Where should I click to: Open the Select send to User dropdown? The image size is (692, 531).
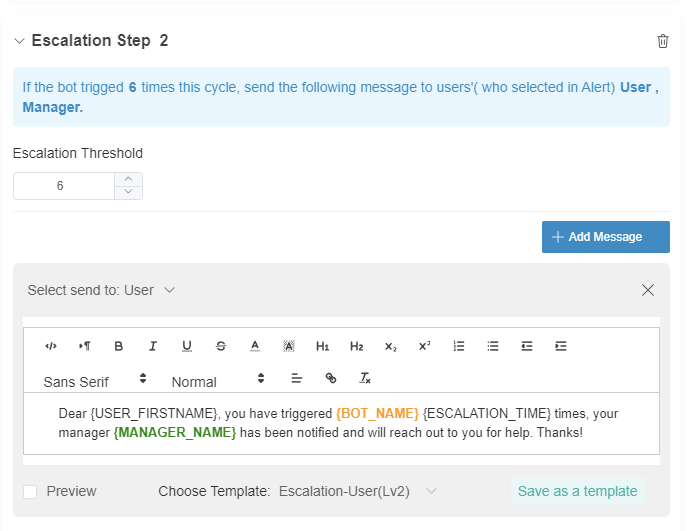click(x=101, y=290)
